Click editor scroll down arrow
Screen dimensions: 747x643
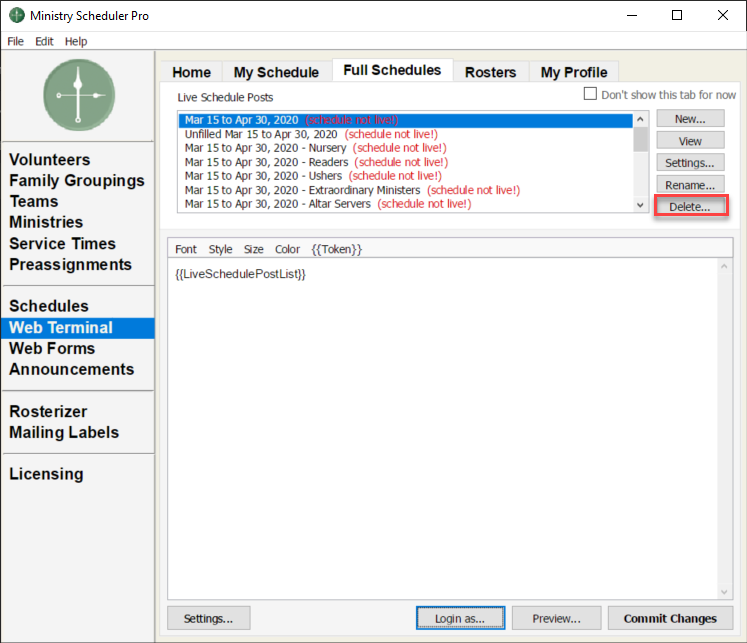[x=724, y=592]
